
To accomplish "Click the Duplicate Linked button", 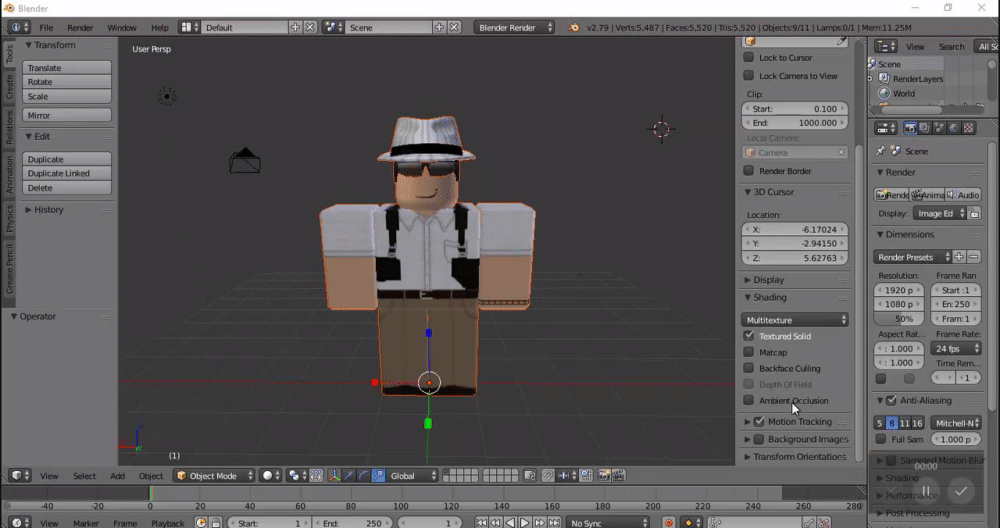I will [67, 173].
